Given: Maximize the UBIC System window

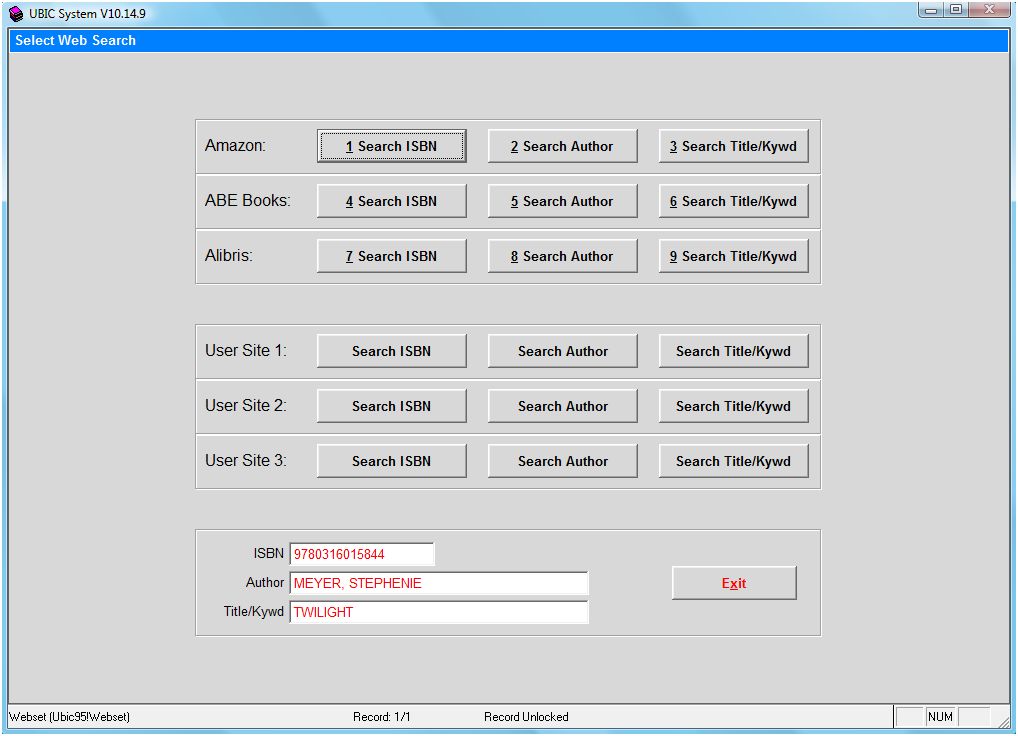Looking at the screenshot, I should point(956,10).
